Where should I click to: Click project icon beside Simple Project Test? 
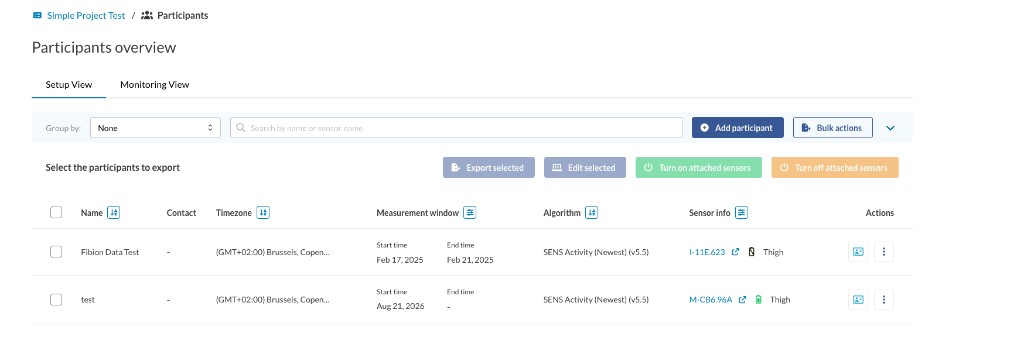(x=37, y=15)
